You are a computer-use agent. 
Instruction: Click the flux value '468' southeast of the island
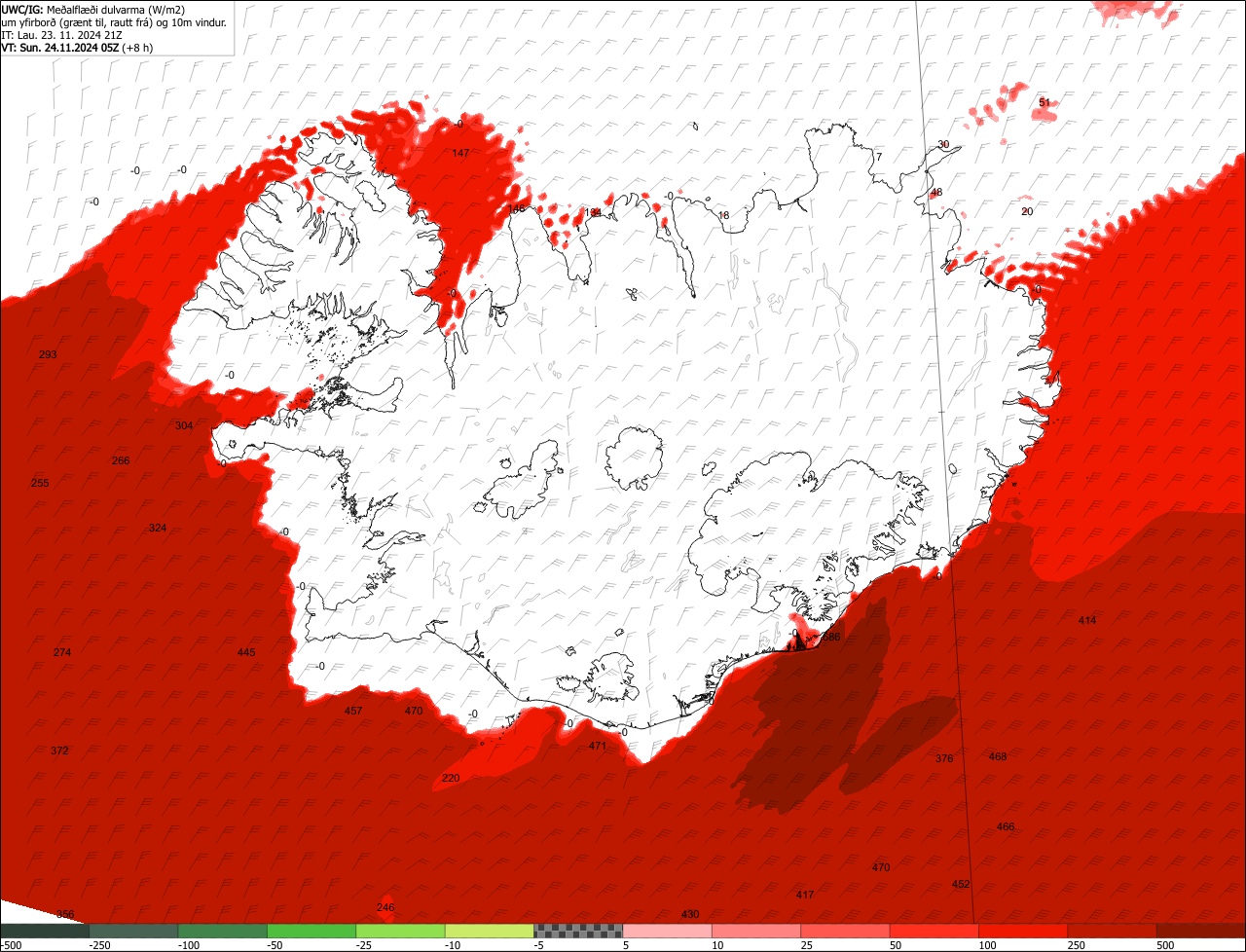[998, 756]
